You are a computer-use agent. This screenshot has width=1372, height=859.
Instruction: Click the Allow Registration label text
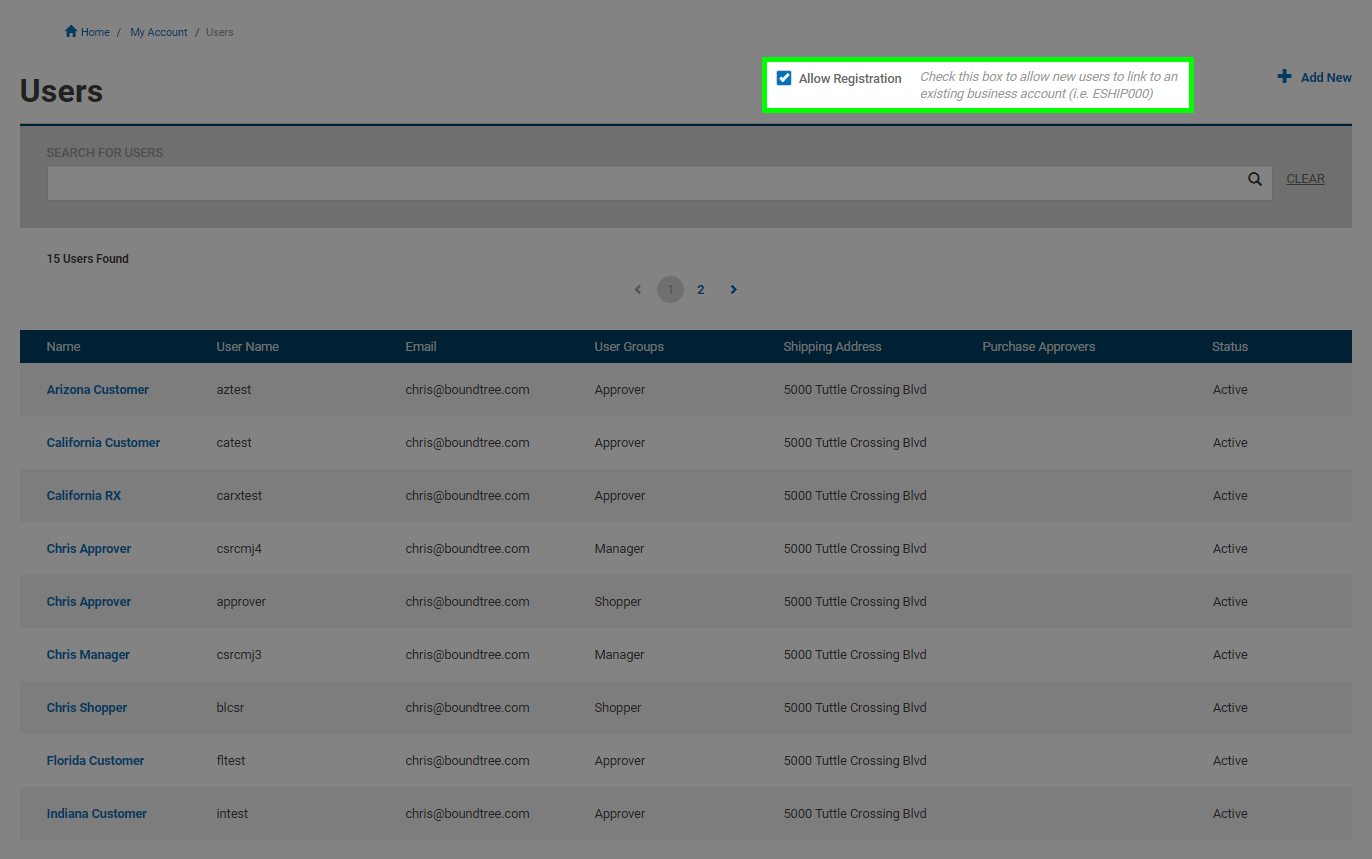click(x=850, y=78)
